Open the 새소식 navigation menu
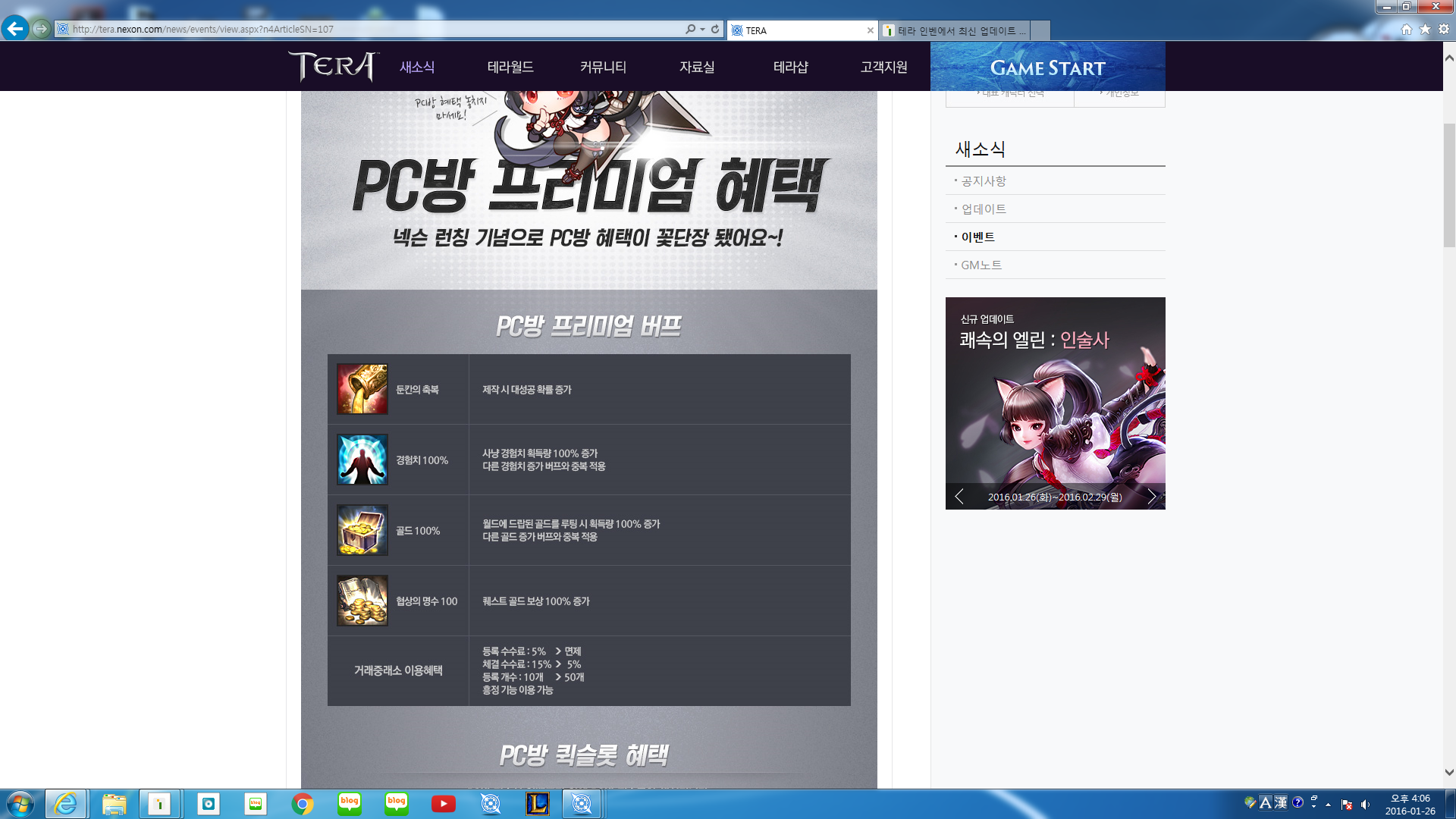The width and height of the screenshot is (1456, 819). coord(417,67)
